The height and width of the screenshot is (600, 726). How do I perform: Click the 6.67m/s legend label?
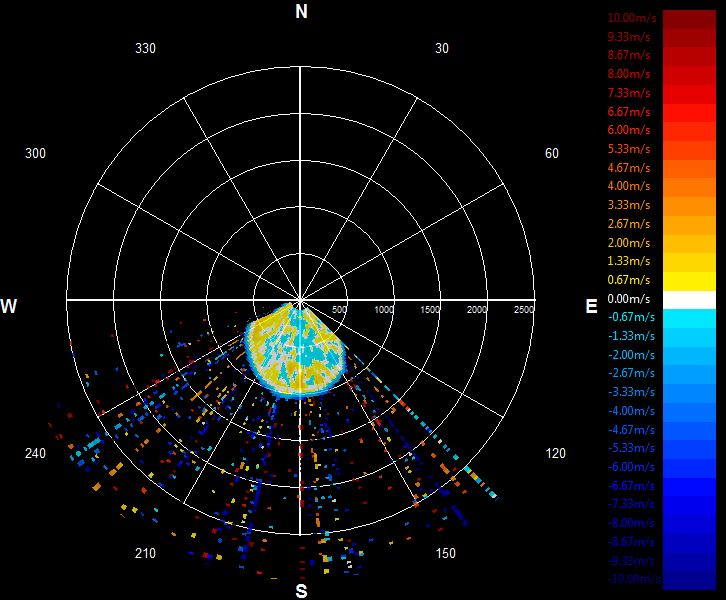[x=629, y=112]
